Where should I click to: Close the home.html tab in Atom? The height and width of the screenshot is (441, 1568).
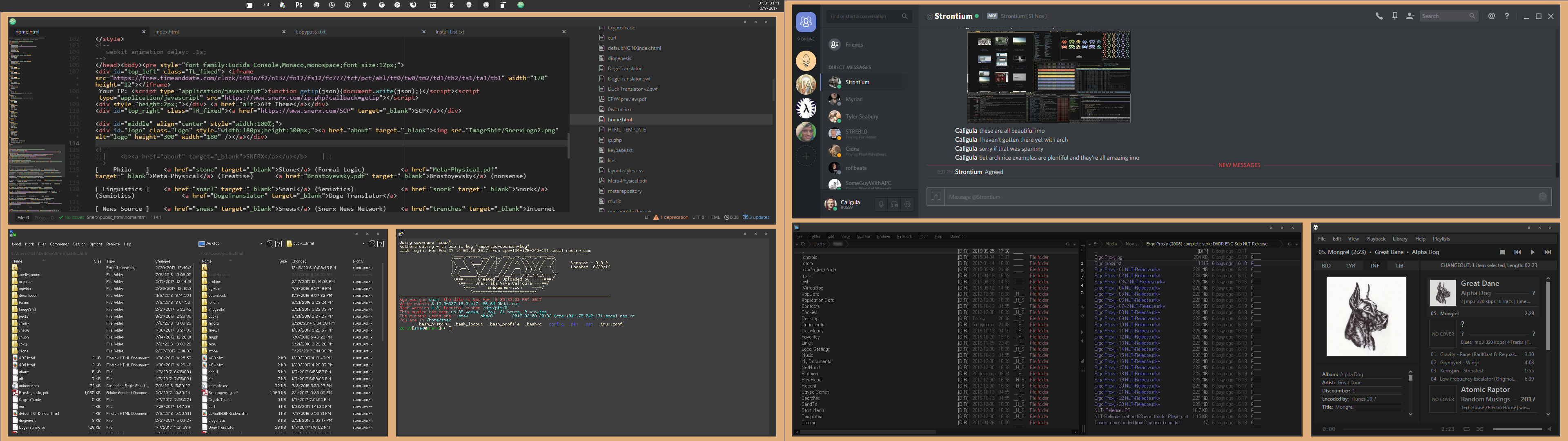click(x=144, y=32)
